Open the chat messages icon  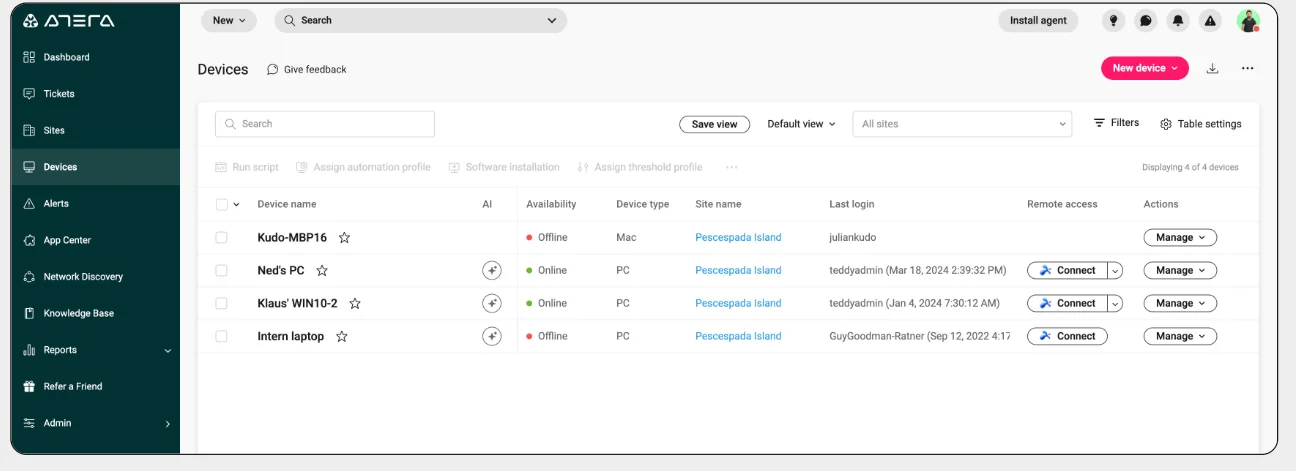point(1146,20)
